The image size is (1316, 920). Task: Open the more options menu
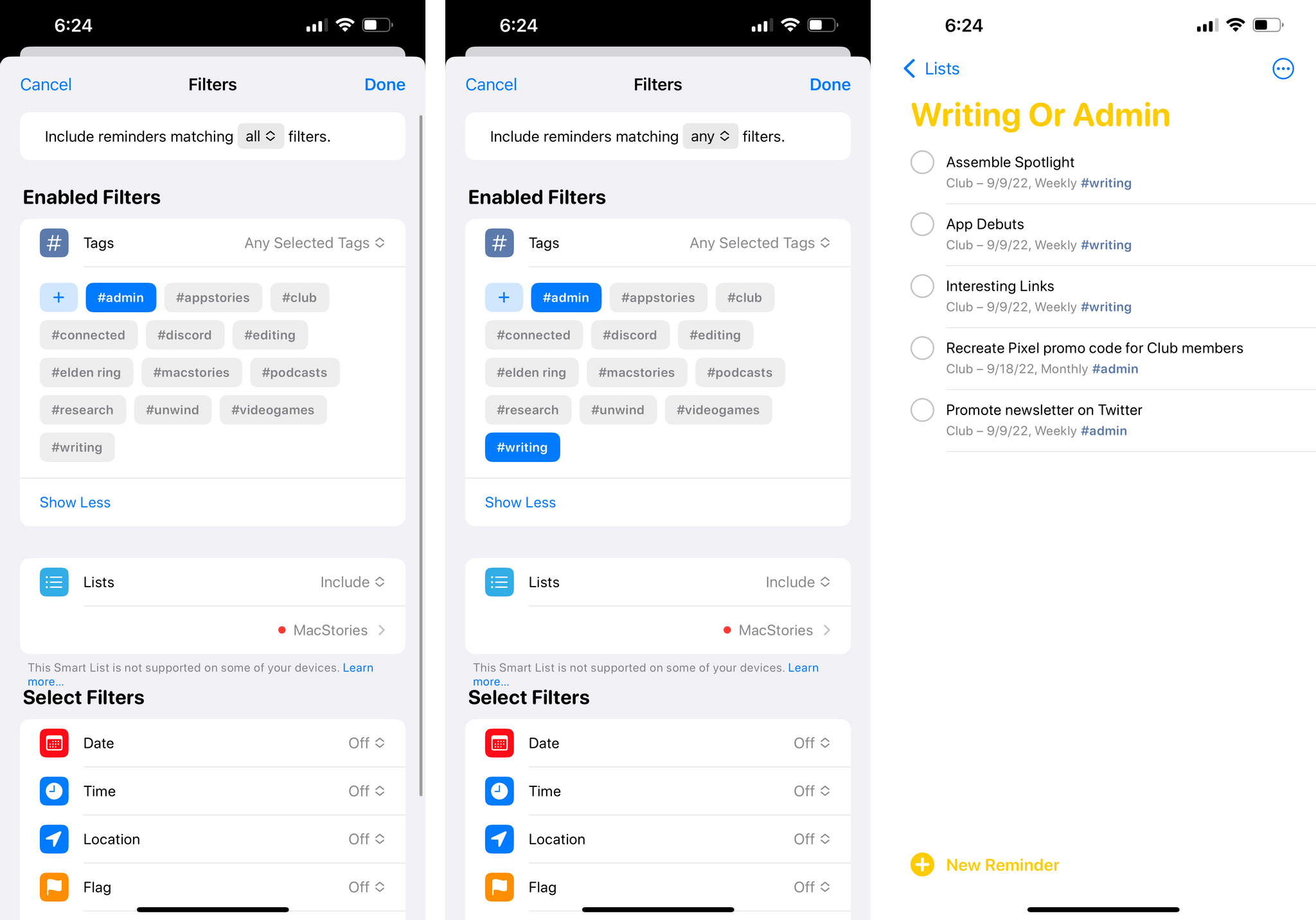point(1281,68)
